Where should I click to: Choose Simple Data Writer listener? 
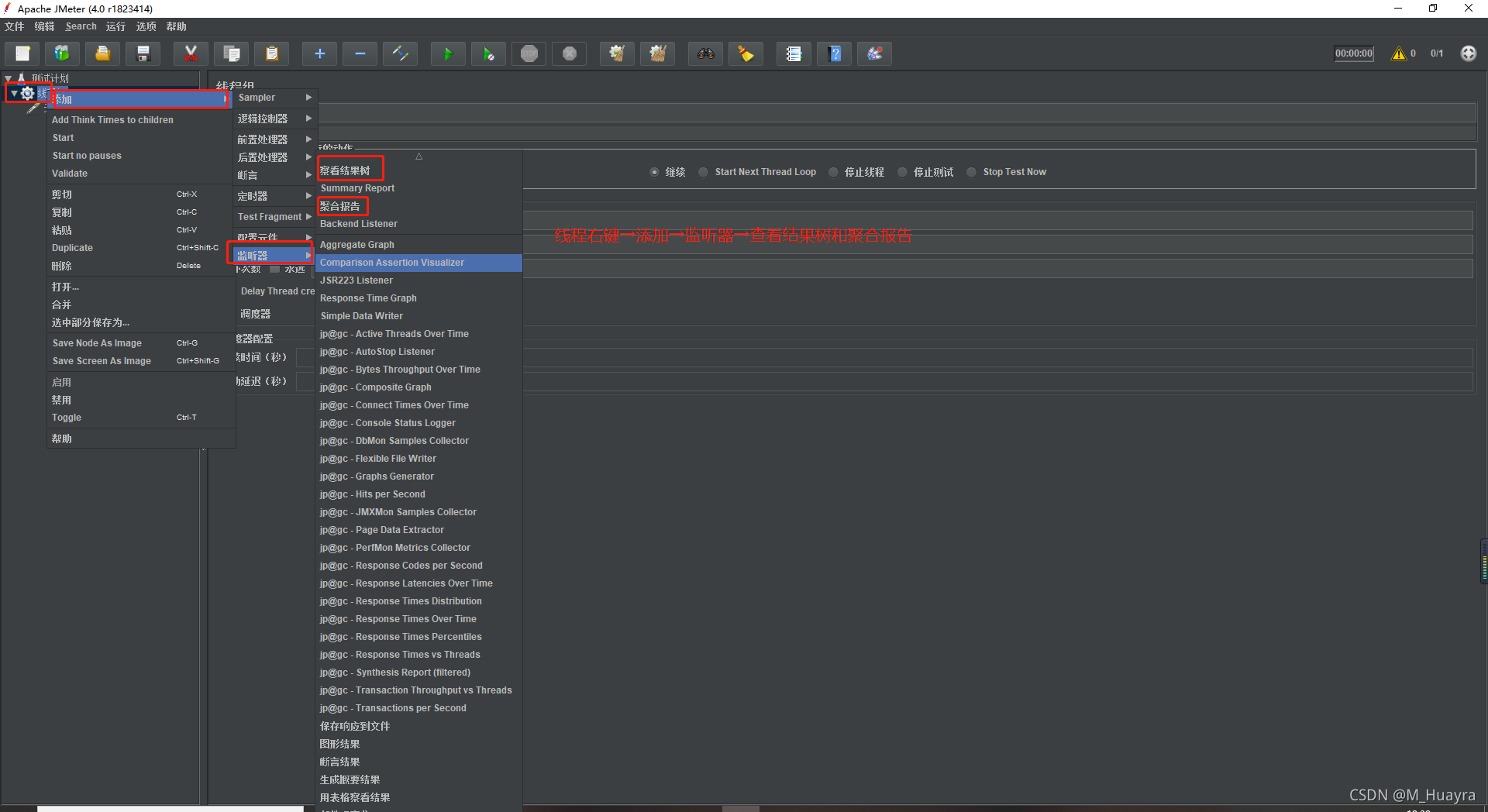(418, 316)
